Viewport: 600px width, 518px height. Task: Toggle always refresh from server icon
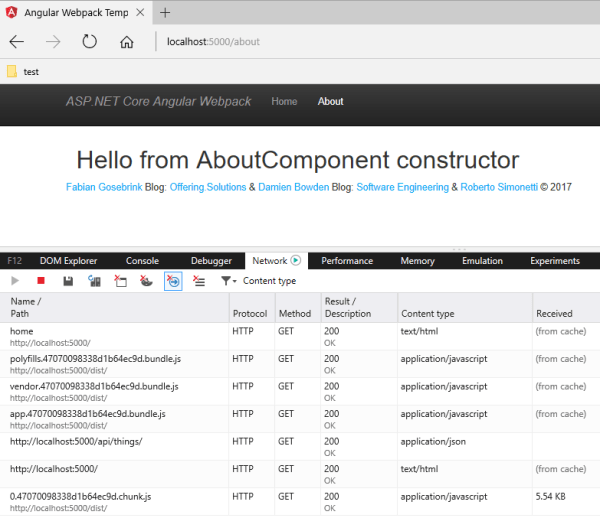[94, 281]
